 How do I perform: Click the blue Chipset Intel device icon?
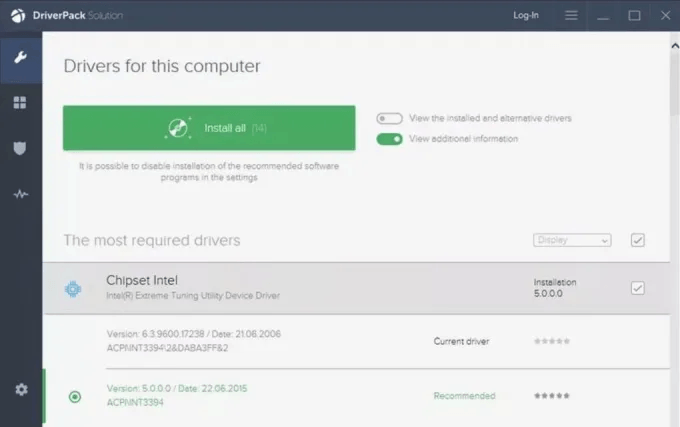coord(73,289)
